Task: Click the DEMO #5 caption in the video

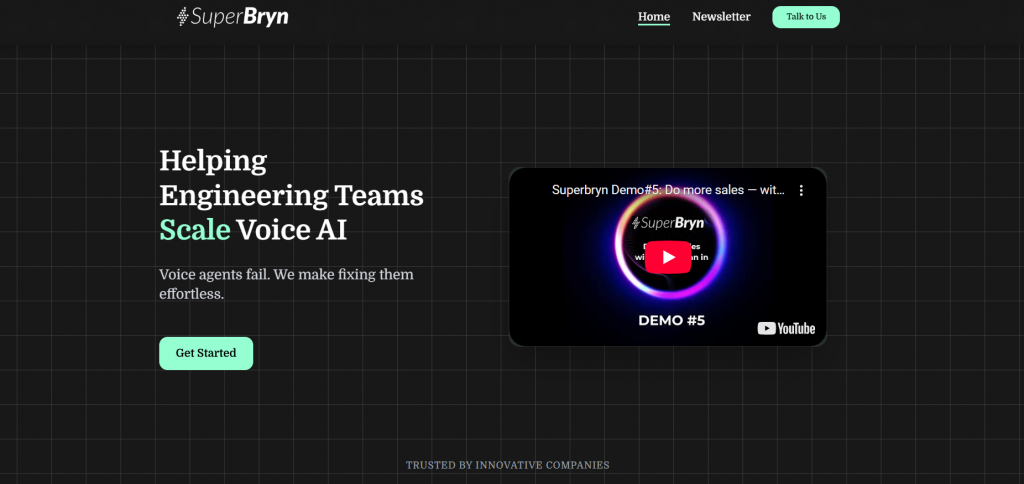Action: pyautogui.click(x=671, y=321)
